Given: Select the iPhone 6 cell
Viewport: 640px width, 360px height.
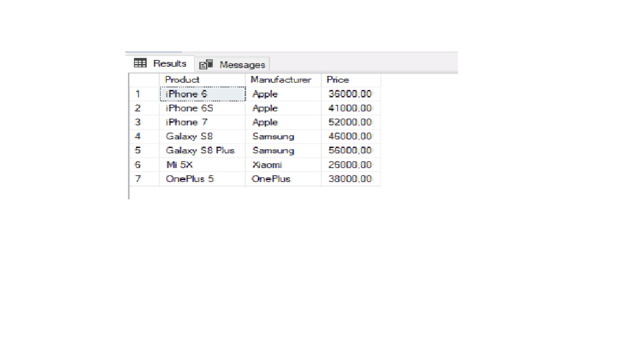Looking at the screenshot, I should (x=202, y=94).
